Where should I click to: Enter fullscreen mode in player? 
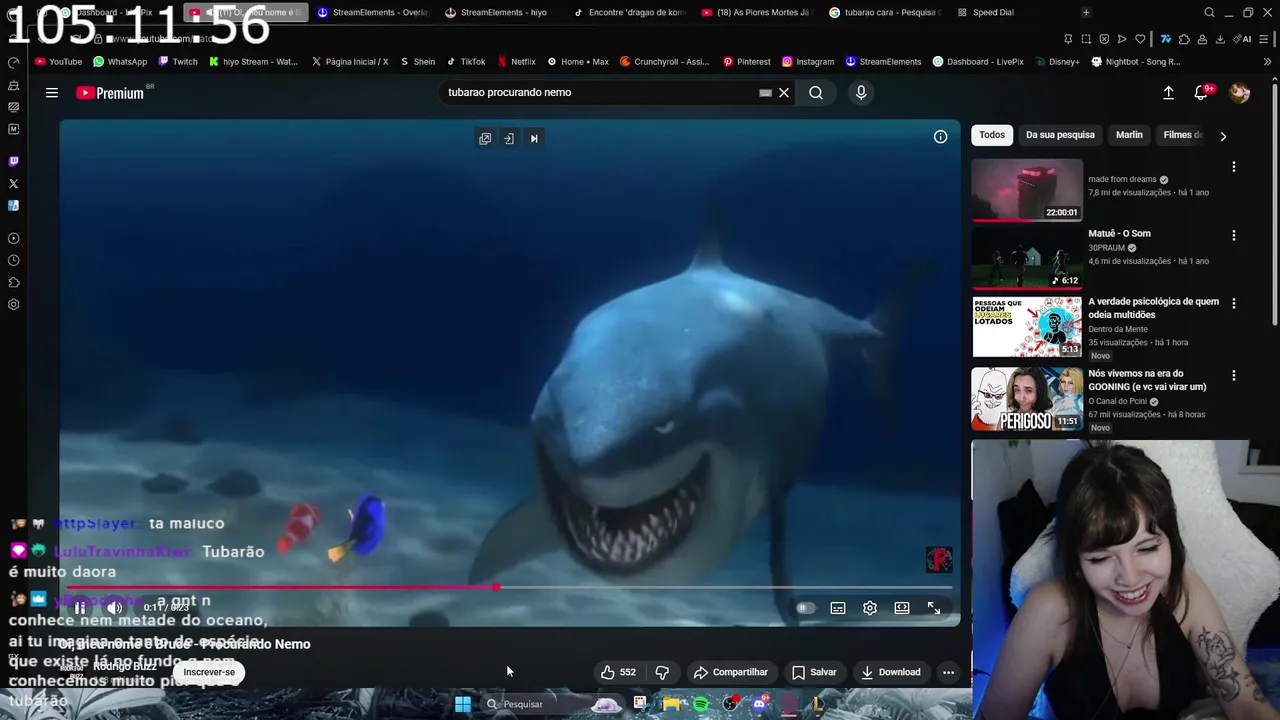(934, 608)
